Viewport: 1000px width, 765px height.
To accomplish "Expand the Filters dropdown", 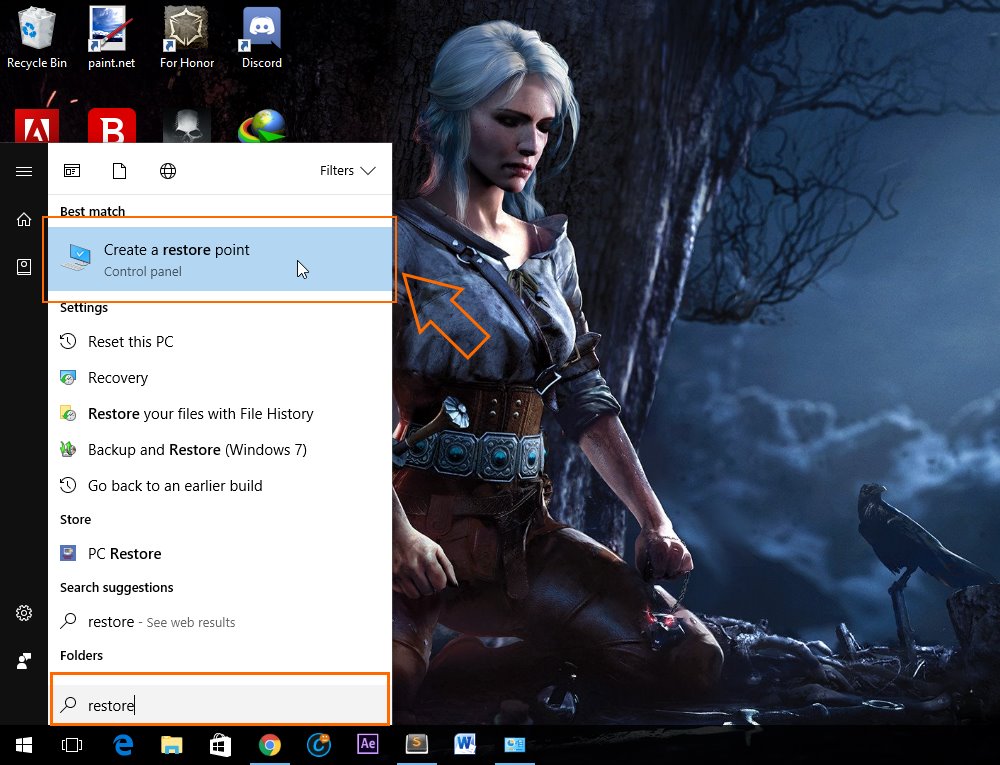I will 348,171.
